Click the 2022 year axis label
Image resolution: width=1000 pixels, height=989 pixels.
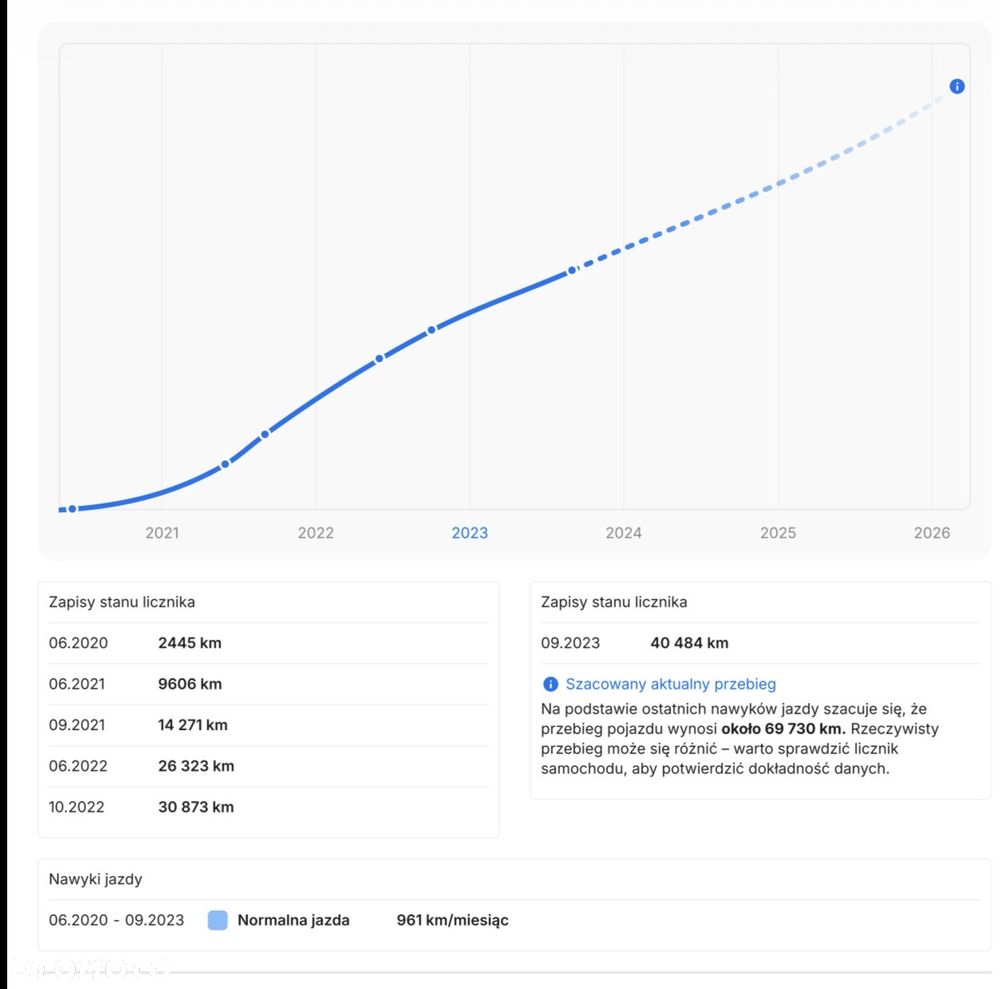coord(316,533)
